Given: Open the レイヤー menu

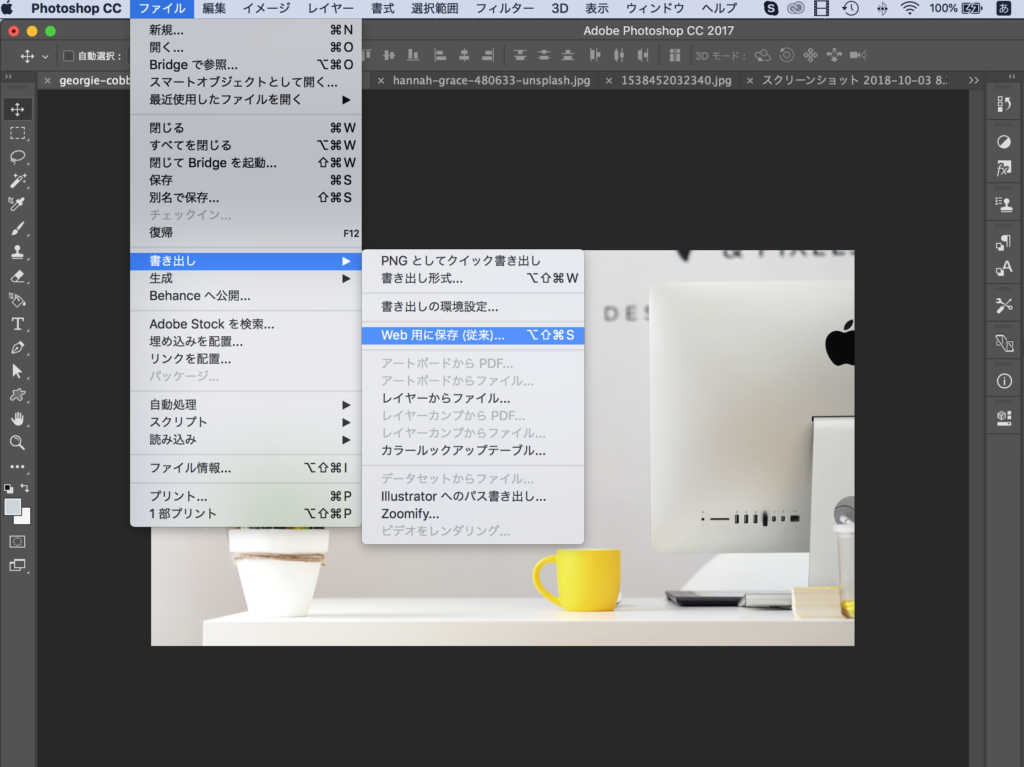Looking at the screenshot, I should click(330, 8).
